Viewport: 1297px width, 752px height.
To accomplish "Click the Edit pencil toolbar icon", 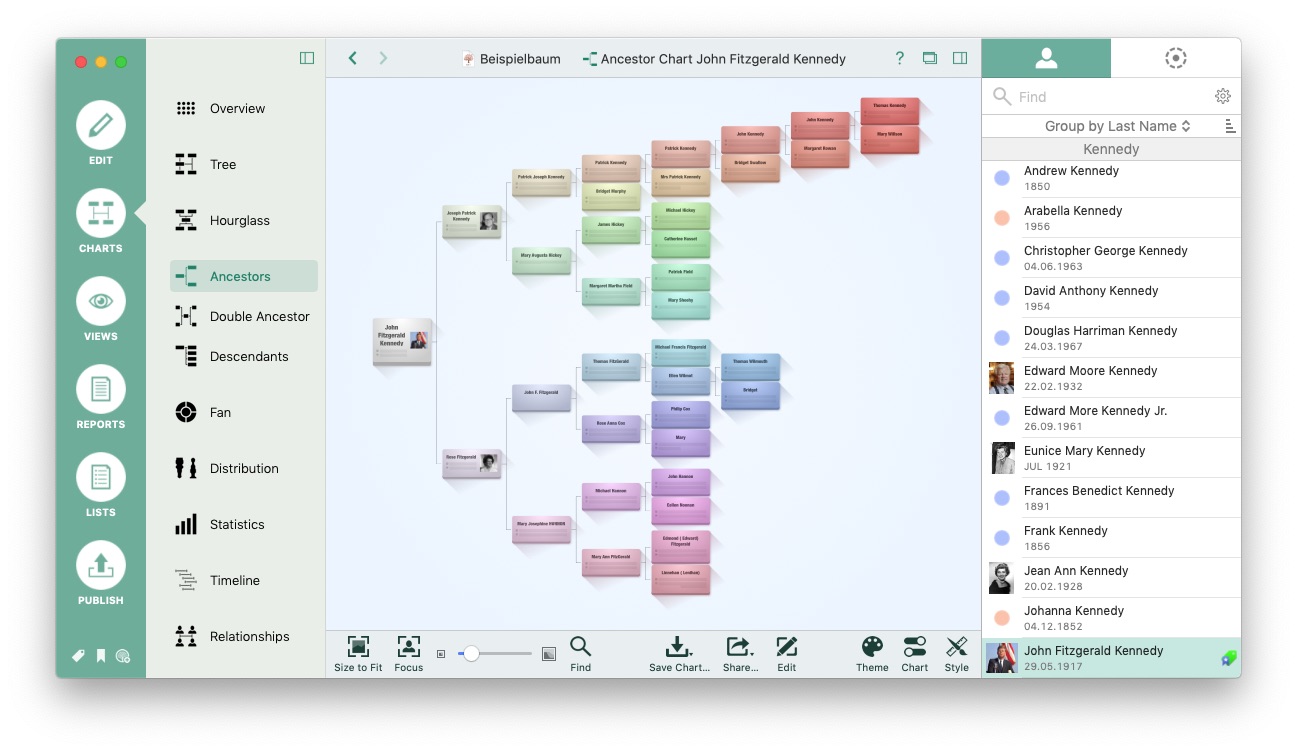I will coord(787,647).
